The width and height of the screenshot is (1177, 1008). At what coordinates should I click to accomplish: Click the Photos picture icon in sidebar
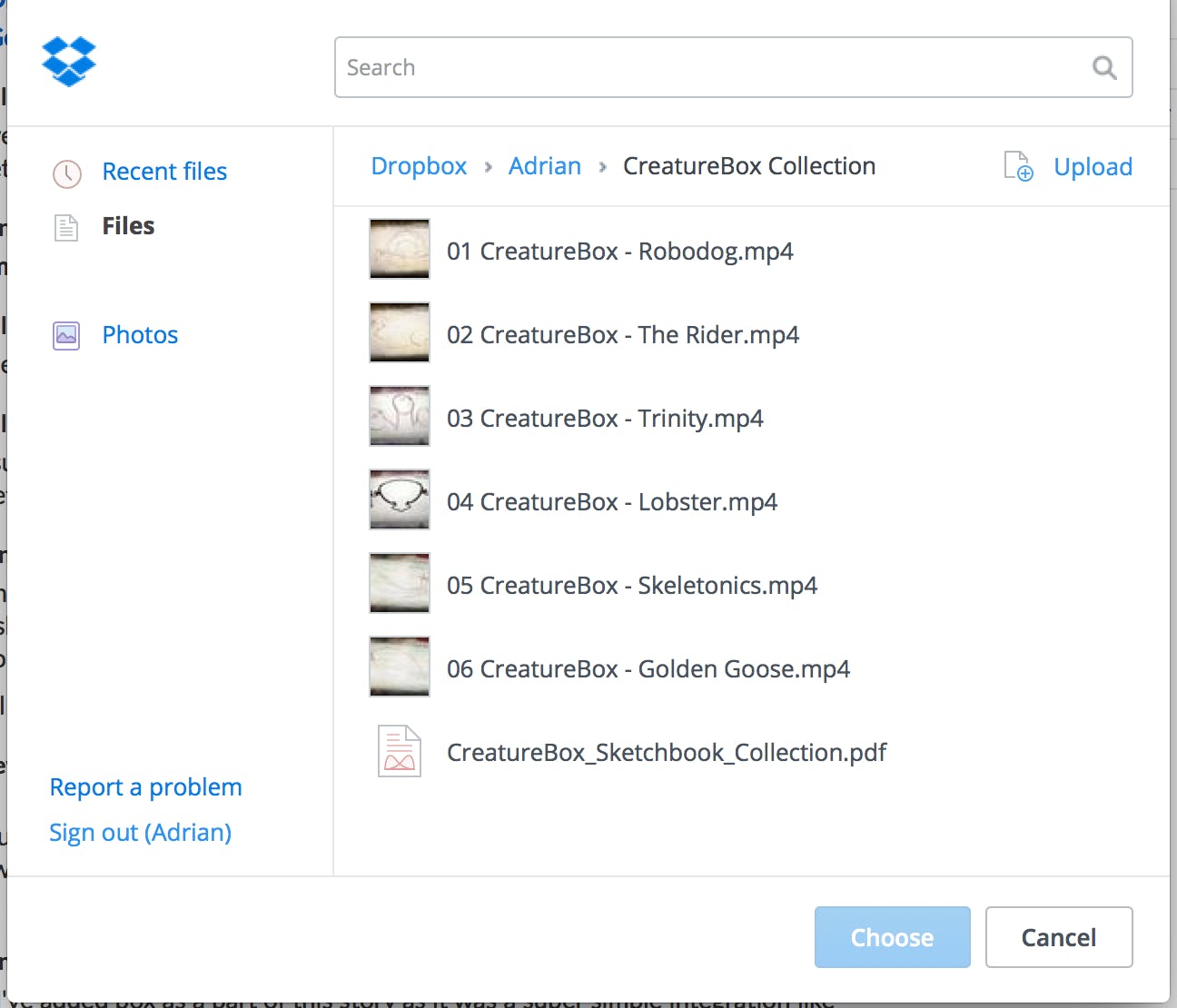pyautogui.click(x=66, y=336)
